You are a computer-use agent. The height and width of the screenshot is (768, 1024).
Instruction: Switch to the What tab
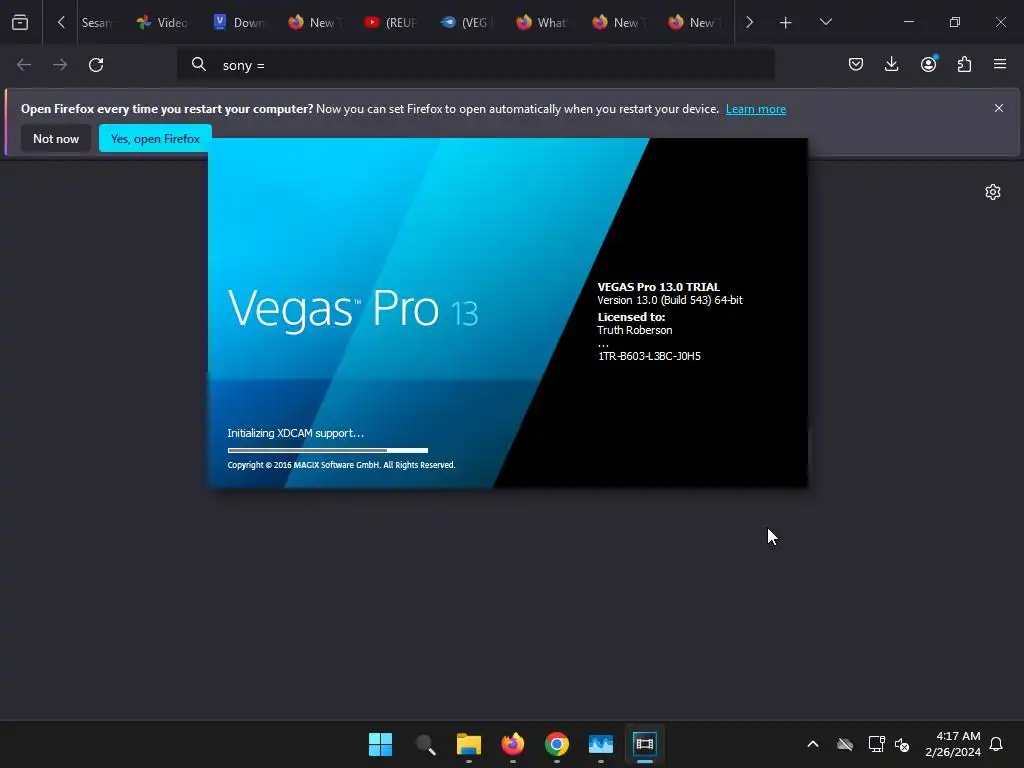point(542,22)
